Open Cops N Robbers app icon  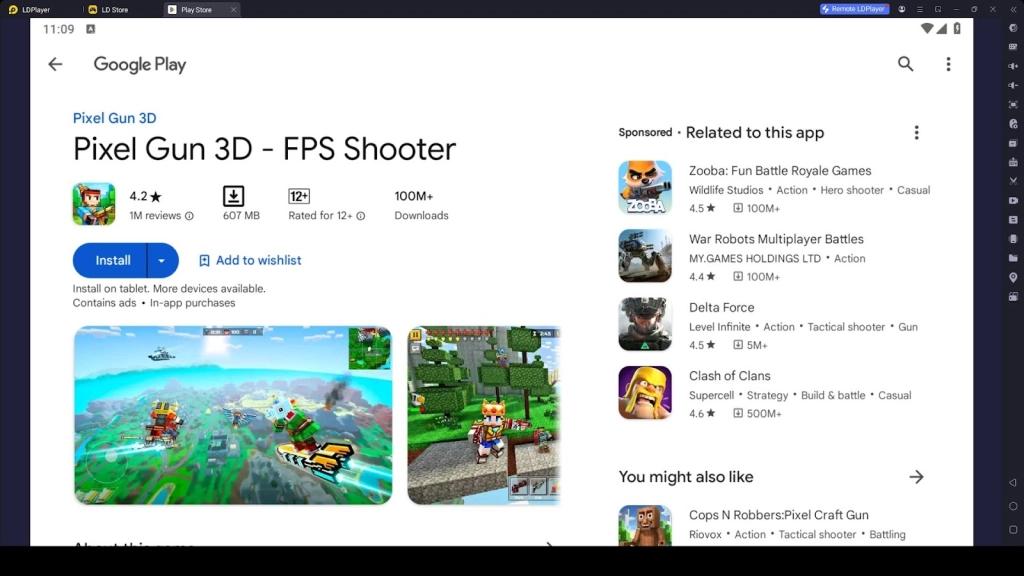pyautogui.click(x=645, y=526)
